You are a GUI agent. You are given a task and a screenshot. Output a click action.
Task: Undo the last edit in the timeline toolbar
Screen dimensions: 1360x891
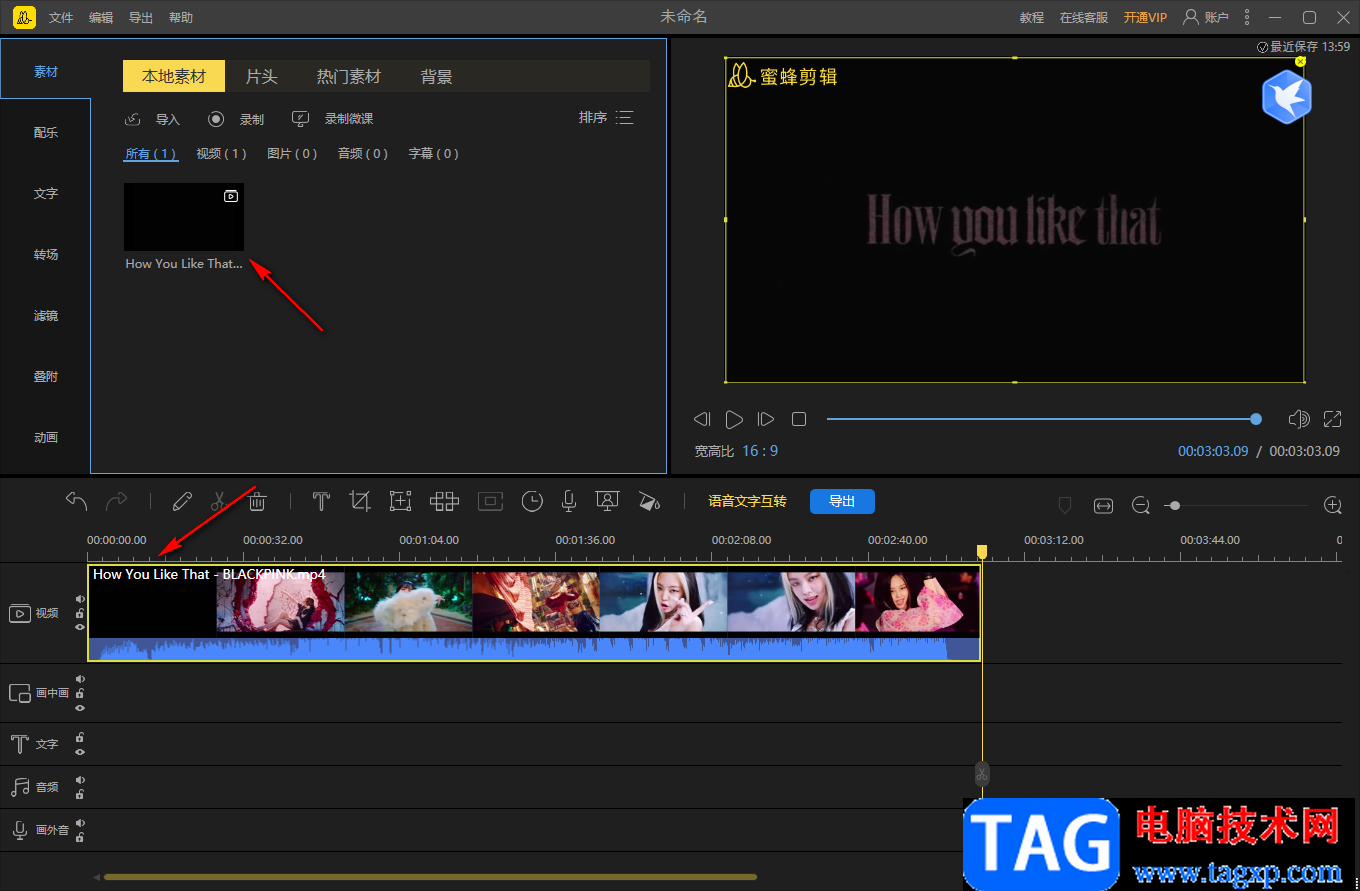click(x=77, y=501)
